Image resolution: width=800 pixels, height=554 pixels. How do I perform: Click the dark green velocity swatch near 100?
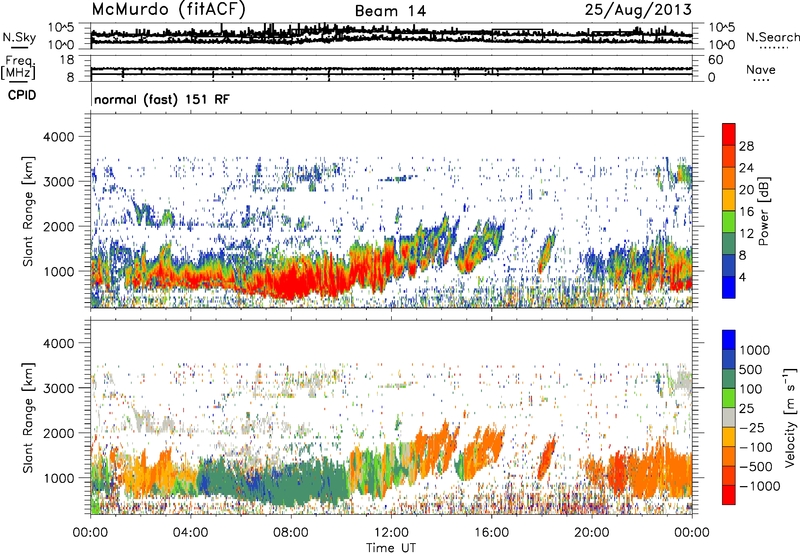729,379
